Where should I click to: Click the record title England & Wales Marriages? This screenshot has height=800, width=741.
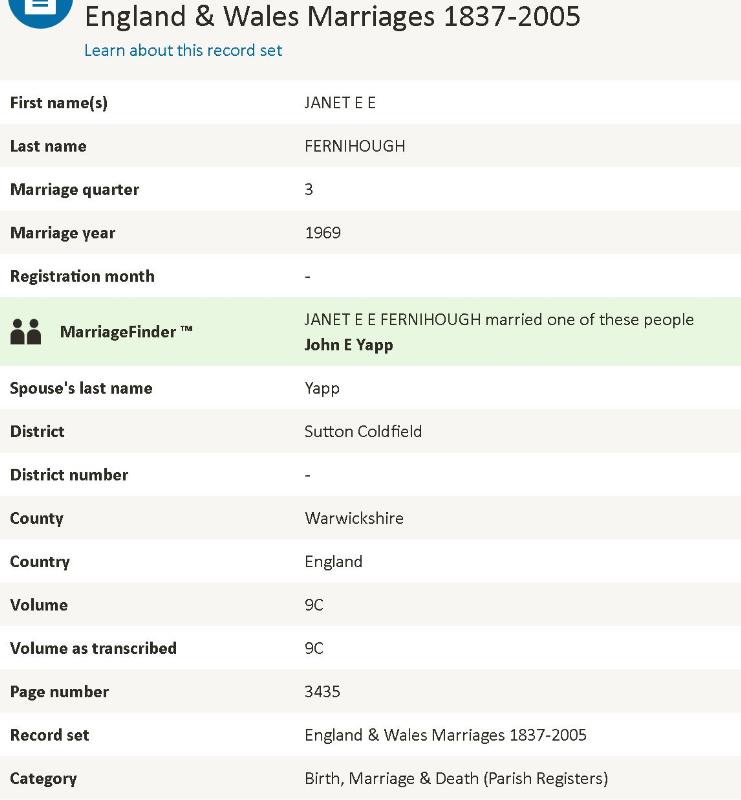coord(332,16)
